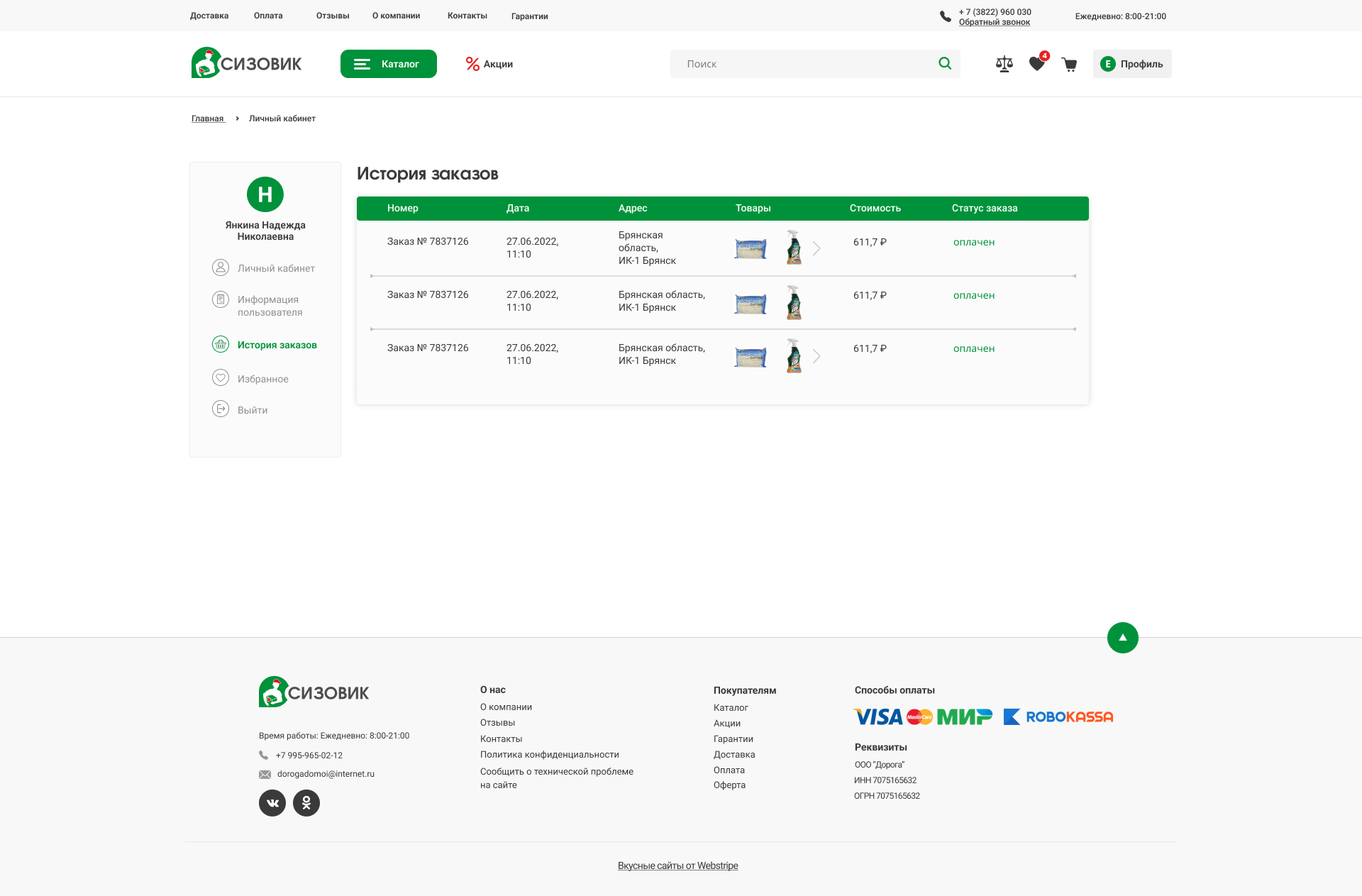Expand products chevron in third order row
The width and height of the screenshot is (1362, 896).
tap(816, 356)
